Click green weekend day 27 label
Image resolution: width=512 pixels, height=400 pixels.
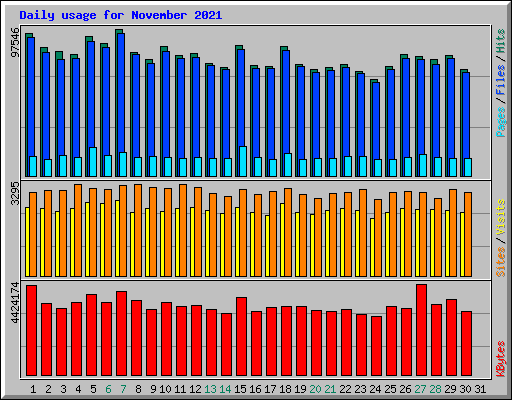(x=420, y=389)
